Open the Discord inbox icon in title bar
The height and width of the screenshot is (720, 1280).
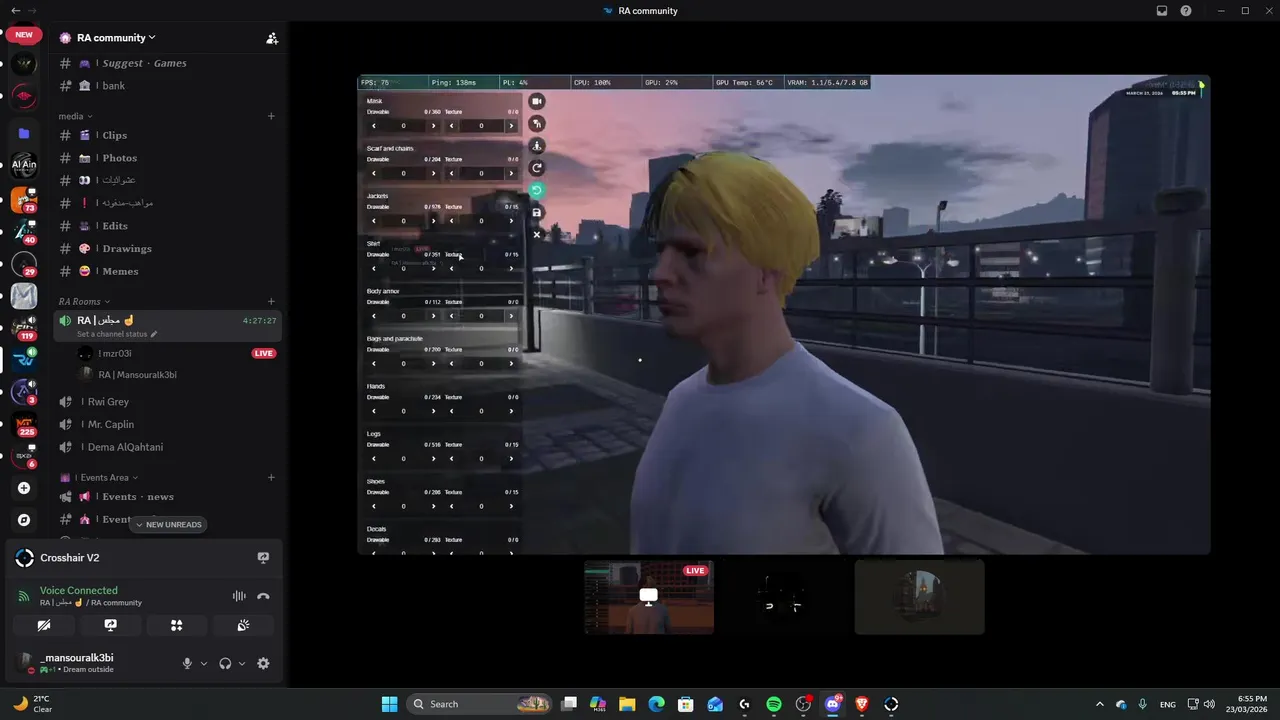(1162, 11)
